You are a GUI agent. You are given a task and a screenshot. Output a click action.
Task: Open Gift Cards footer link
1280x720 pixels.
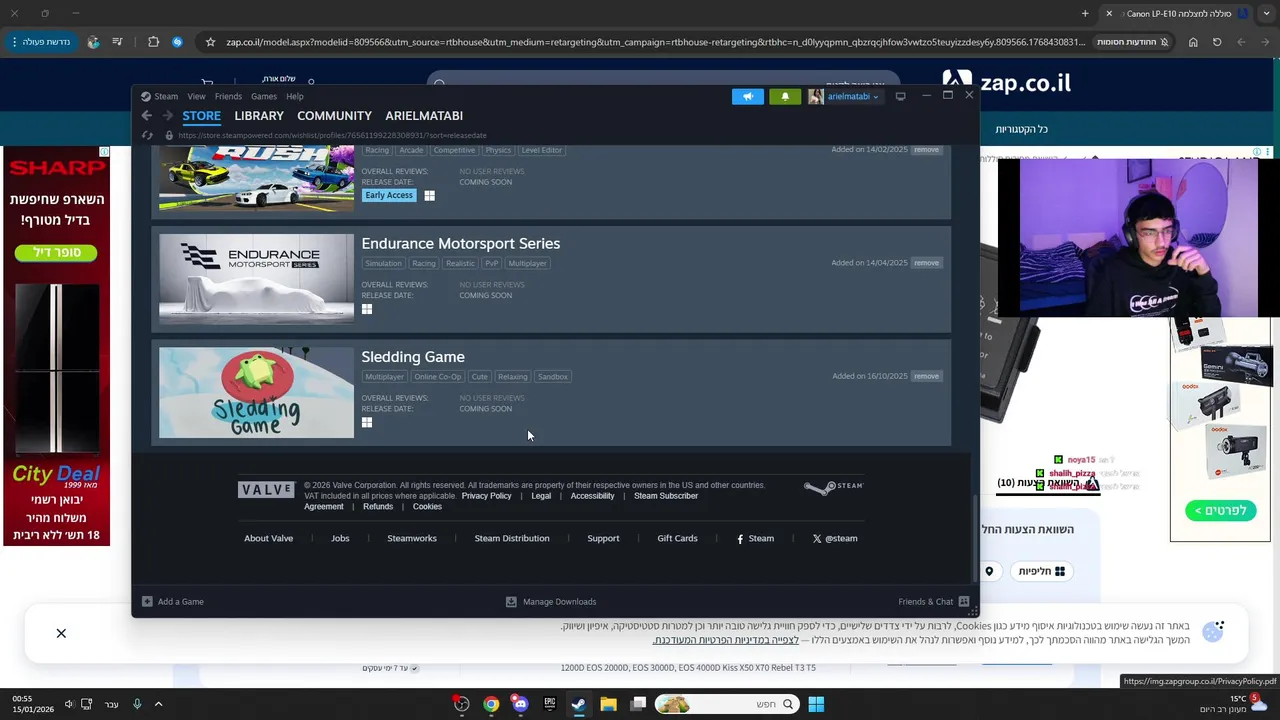click(677, 538)
